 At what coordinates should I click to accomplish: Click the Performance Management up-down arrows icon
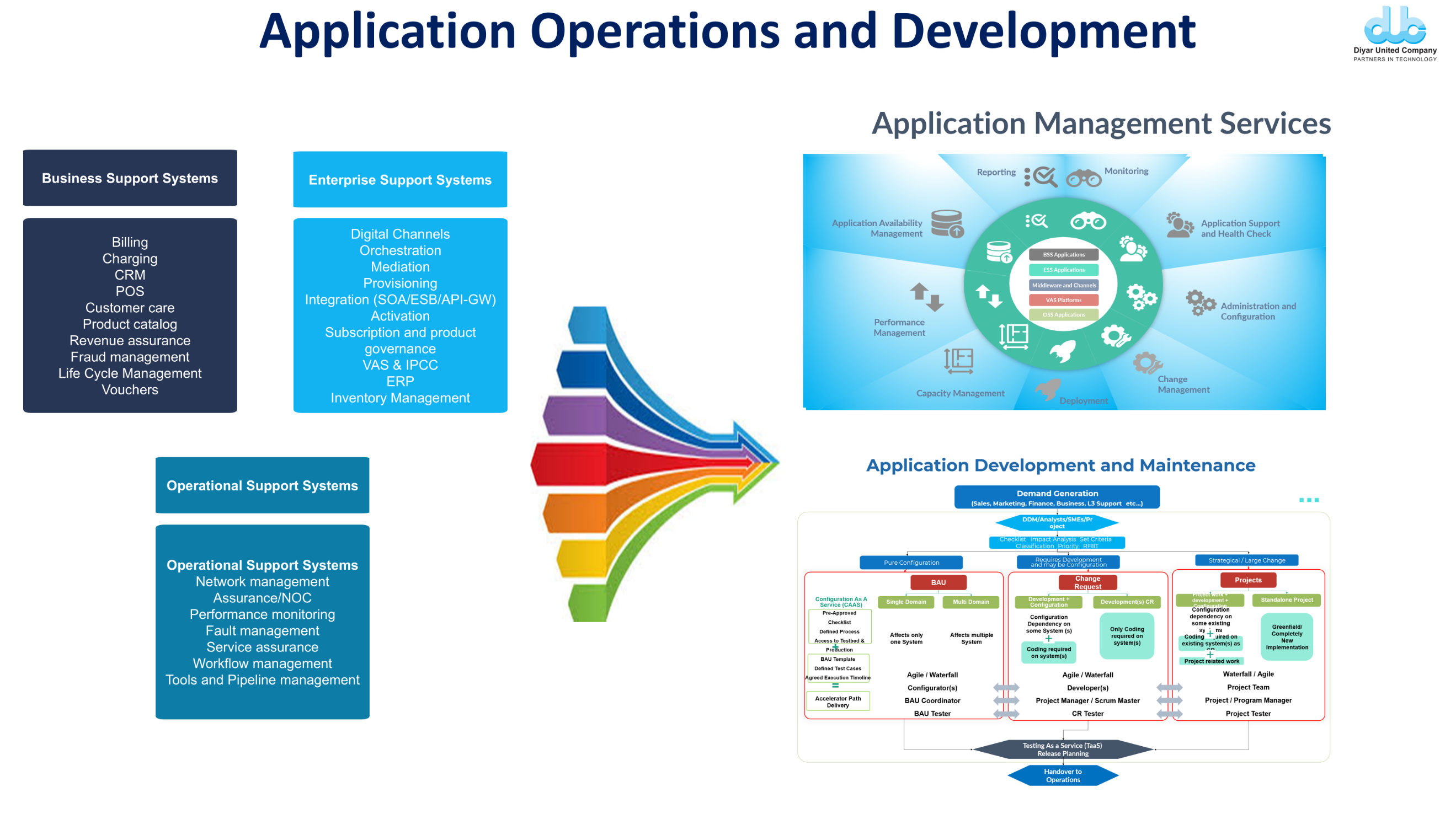pos(926,297)
